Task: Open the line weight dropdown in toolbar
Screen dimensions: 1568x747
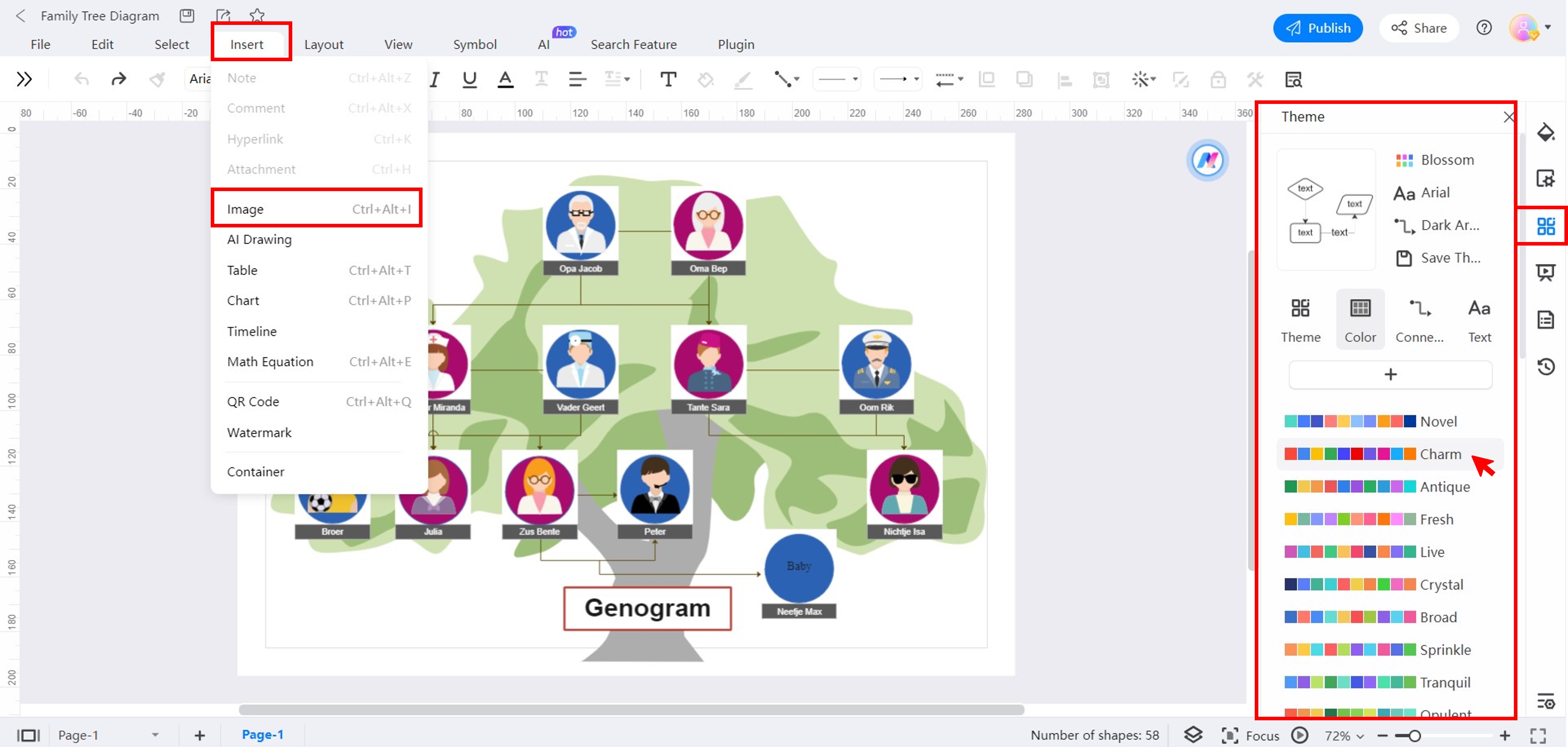Action: (949, 79)
